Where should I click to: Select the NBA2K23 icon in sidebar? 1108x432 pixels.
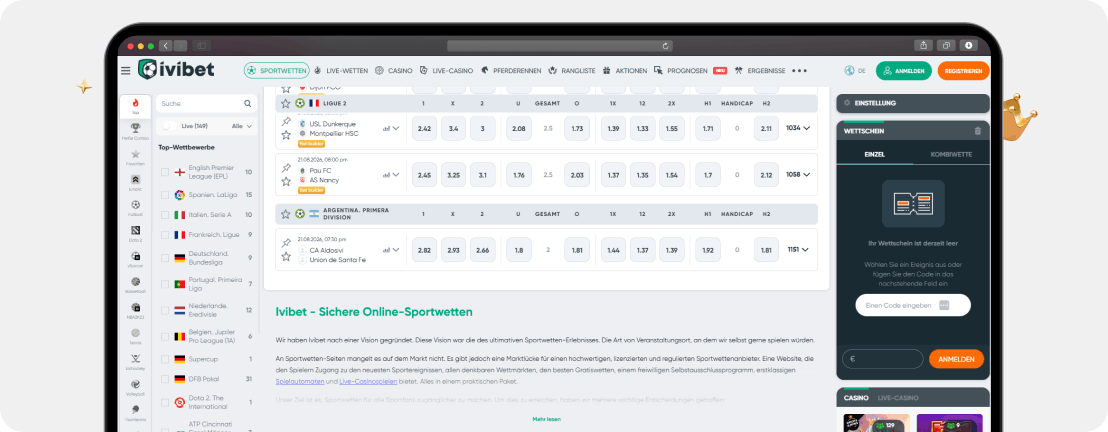point(136,310)
